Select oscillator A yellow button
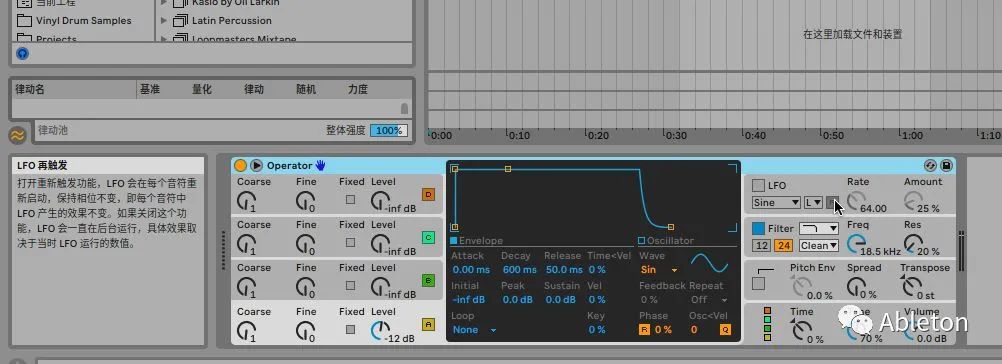The image size is (1002, 364). tap(428, 324)
